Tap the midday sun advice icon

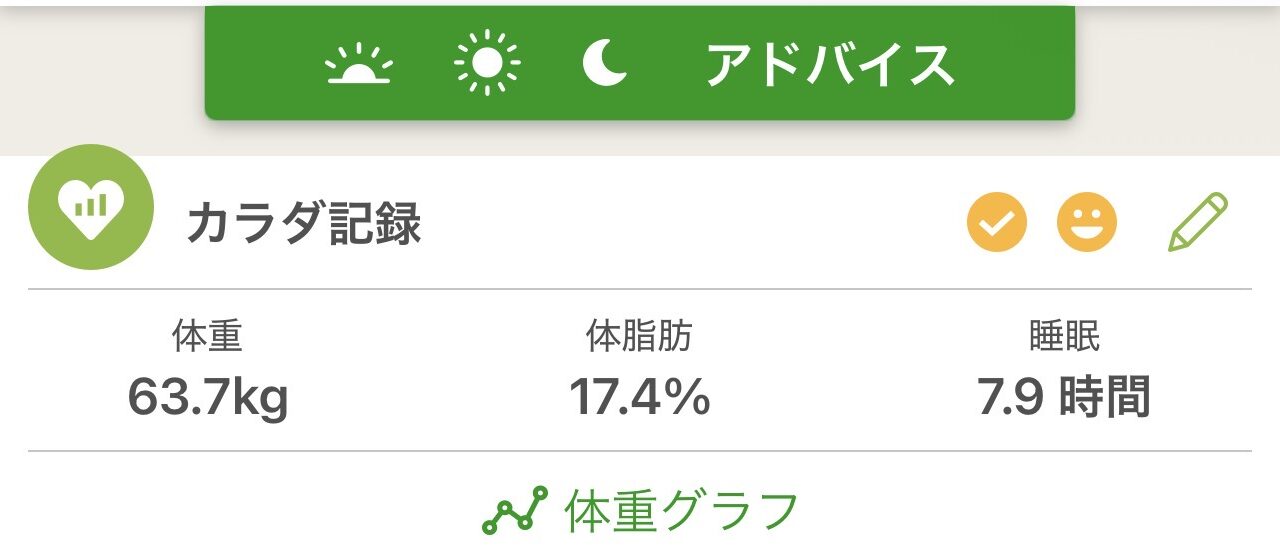pyautogui.click(x=487, y=65)
